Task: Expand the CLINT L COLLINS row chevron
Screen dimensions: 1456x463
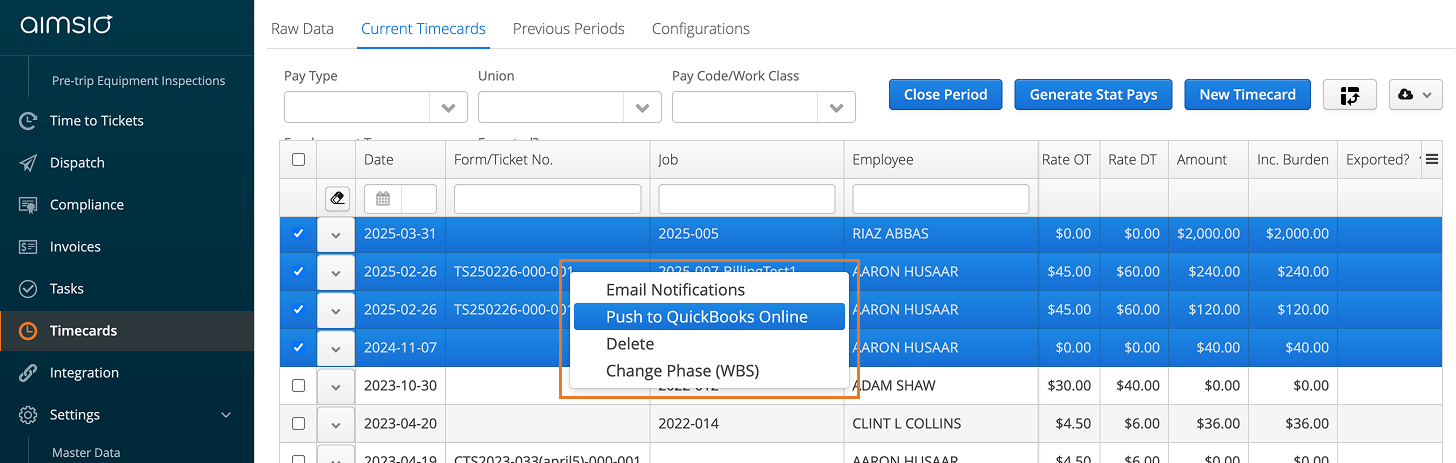Action: pos(336,424)
